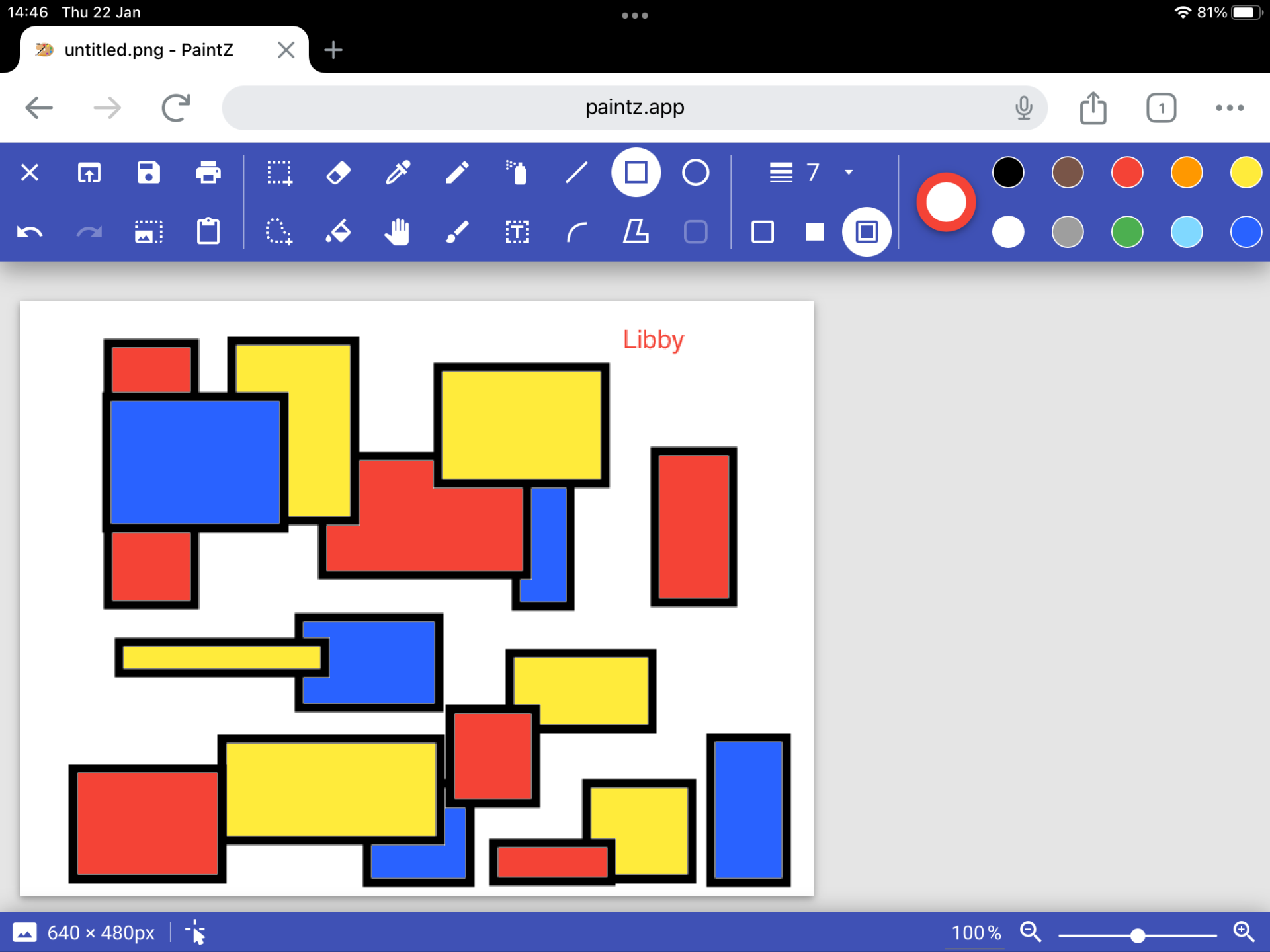The image size is (1270, 952).
Task: Select the Freeform selection tool
Action: [x=278, y=232]
